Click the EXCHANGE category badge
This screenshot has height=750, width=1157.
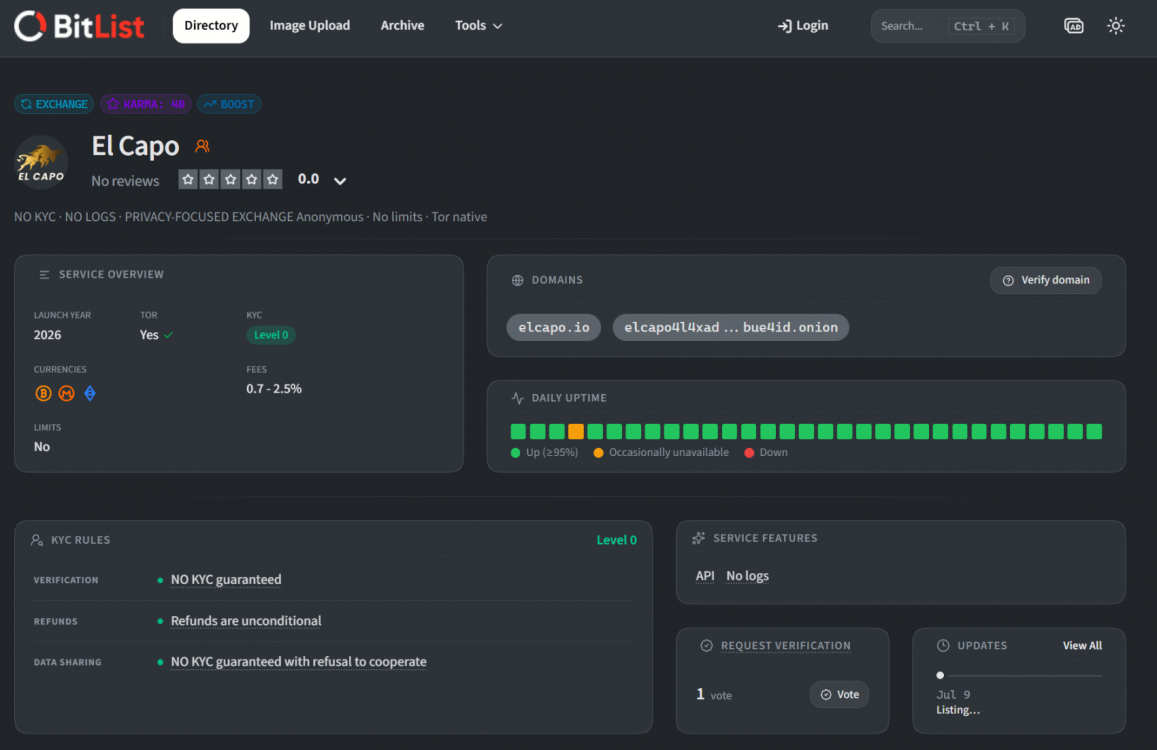(x=54, y=104)
